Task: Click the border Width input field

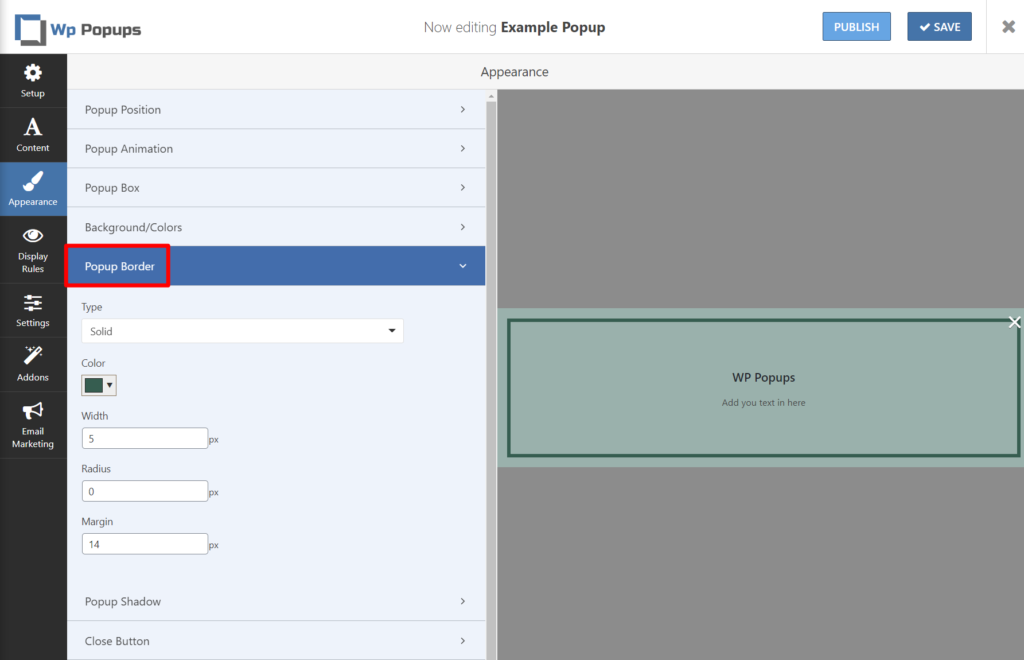Action: tap(144, 437)
